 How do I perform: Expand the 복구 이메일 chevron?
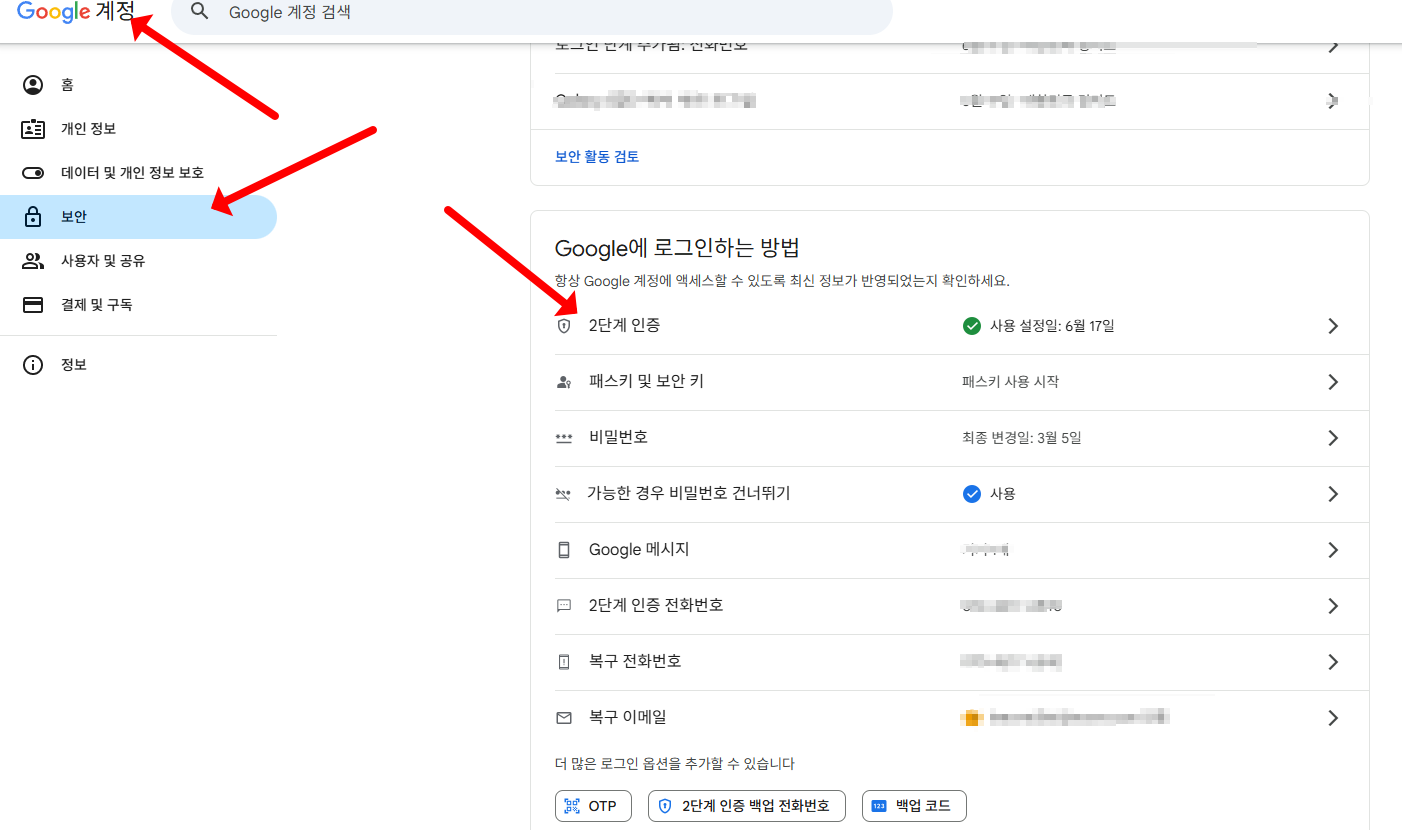[x=1332, y=718]
